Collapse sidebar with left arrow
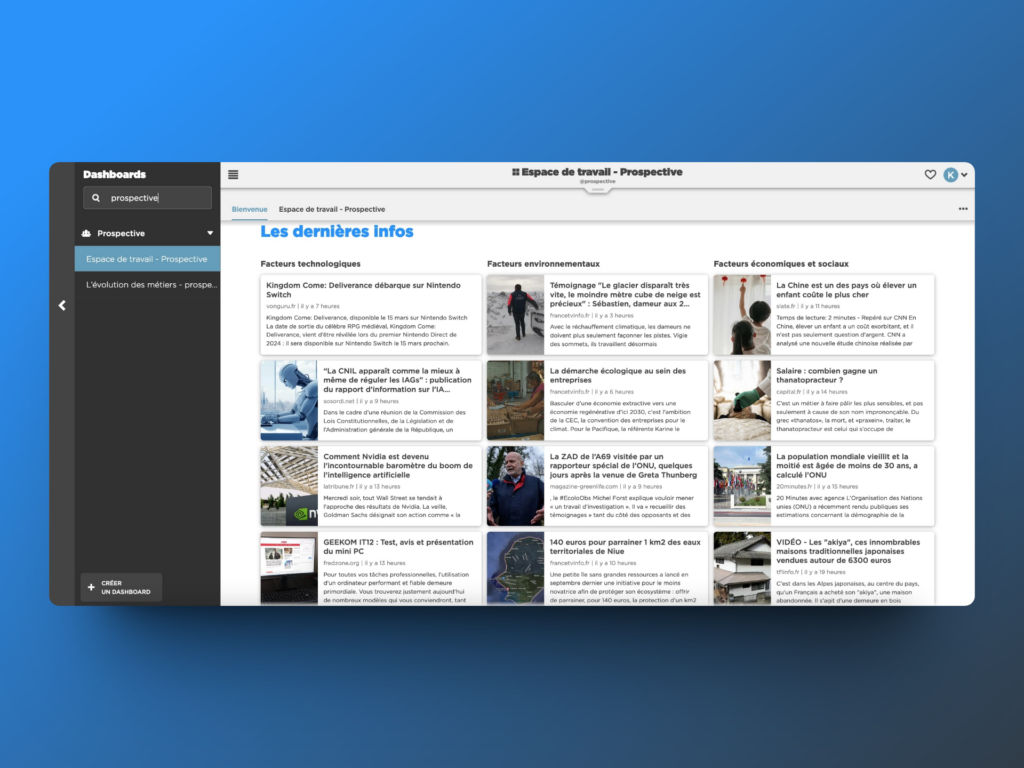This screenshot has width=1024, height=768. [62, 305]
